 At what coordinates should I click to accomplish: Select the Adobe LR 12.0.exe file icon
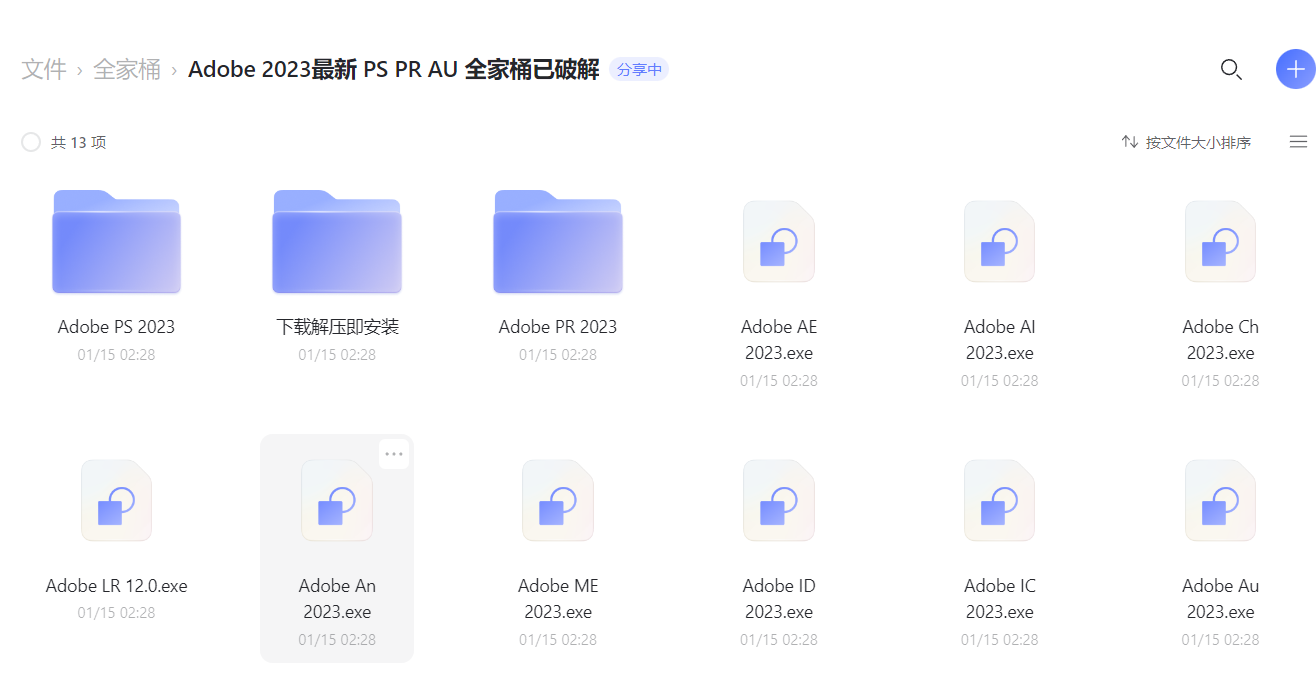pos(116,501)
